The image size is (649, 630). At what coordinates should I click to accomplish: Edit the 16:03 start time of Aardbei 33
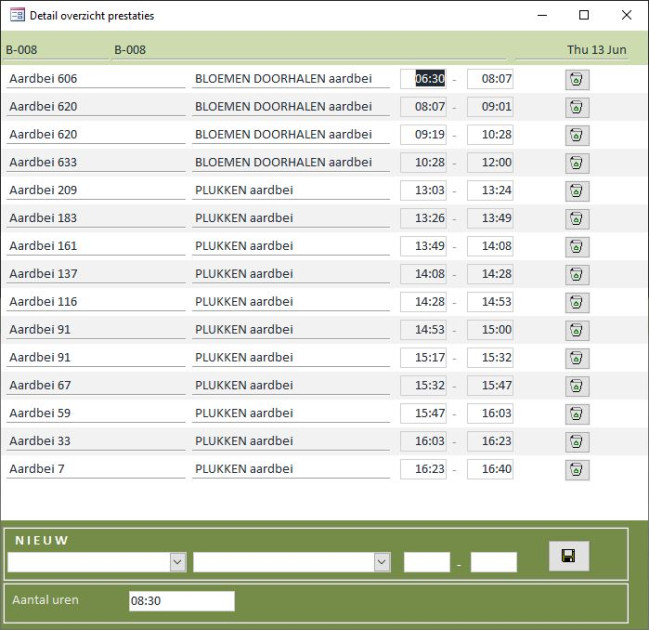(x=423, y=441)
